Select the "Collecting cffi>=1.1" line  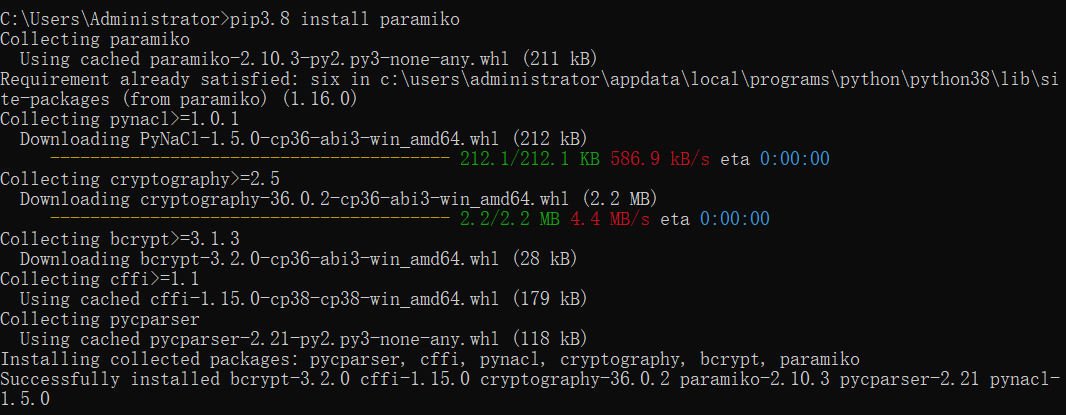pyautogui.click(x=95, y=279)
